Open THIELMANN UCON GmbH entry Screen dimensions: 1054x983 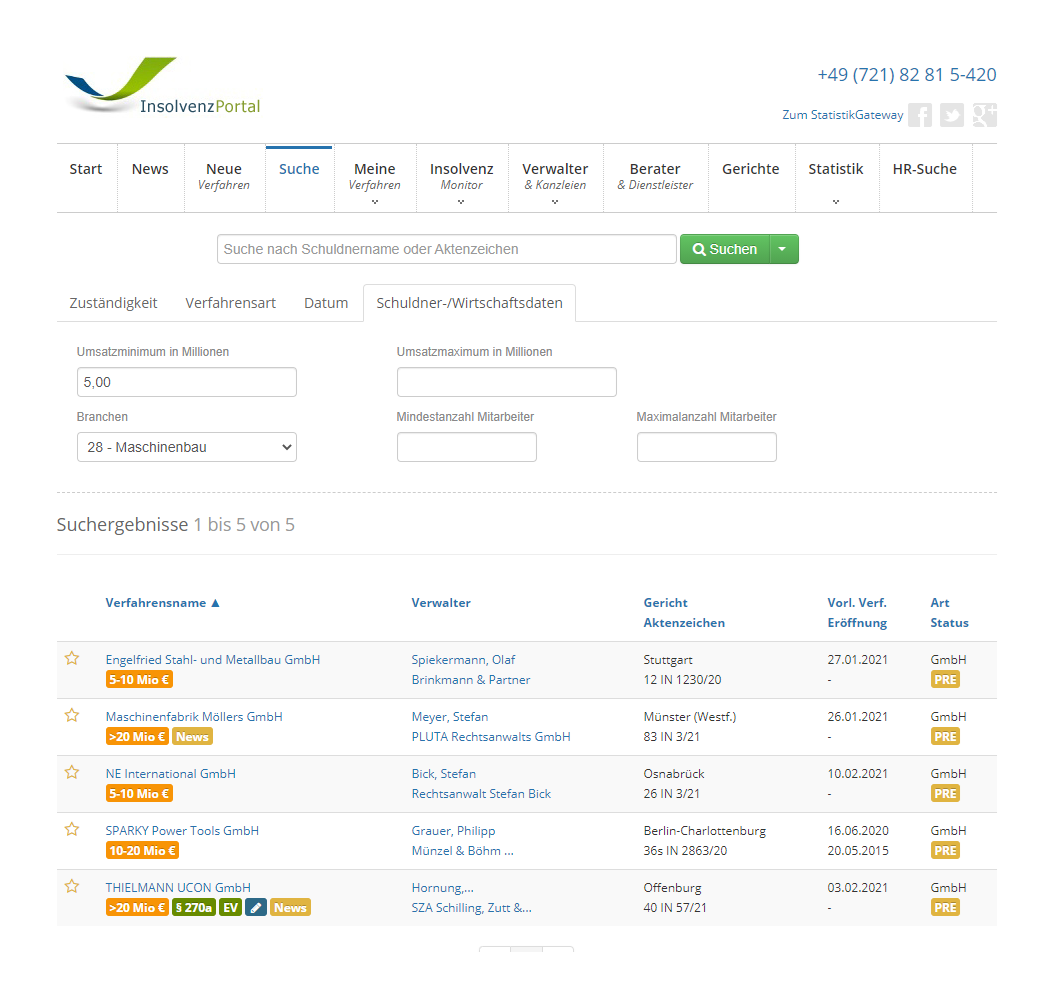(x=178, y=888)
